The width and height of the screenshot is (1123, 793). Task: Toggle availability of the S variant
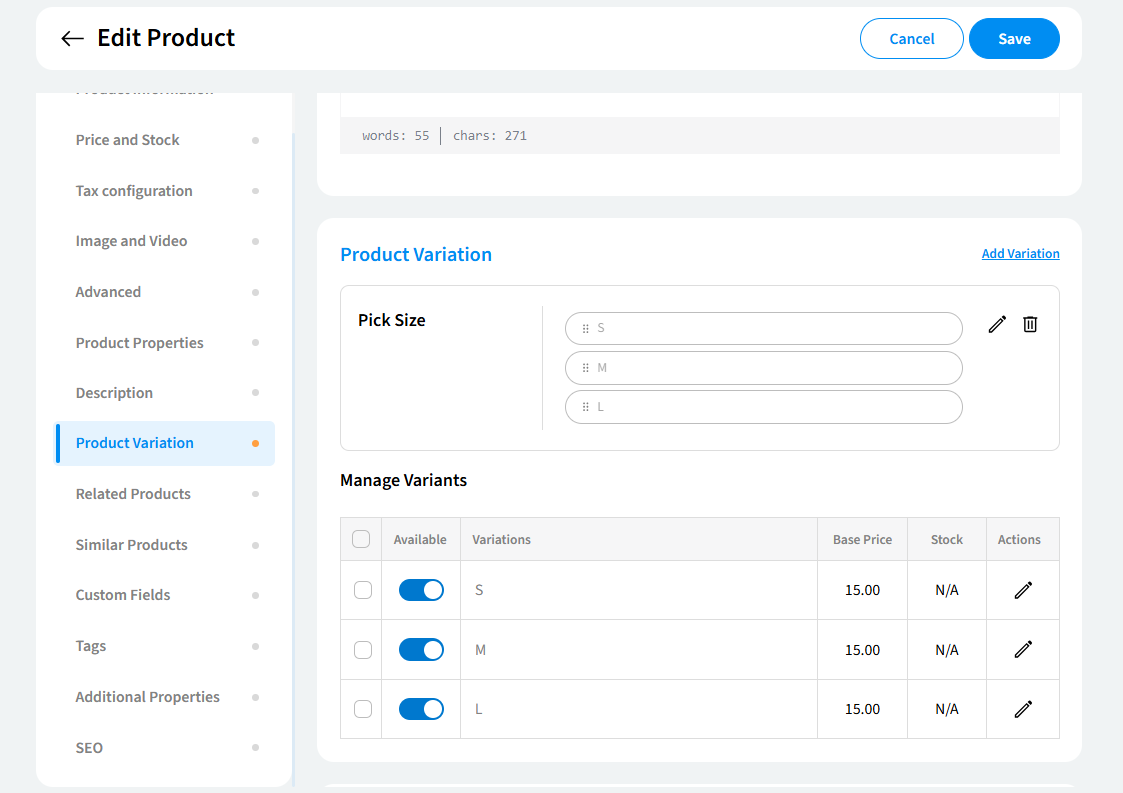[x=421, y=590]
